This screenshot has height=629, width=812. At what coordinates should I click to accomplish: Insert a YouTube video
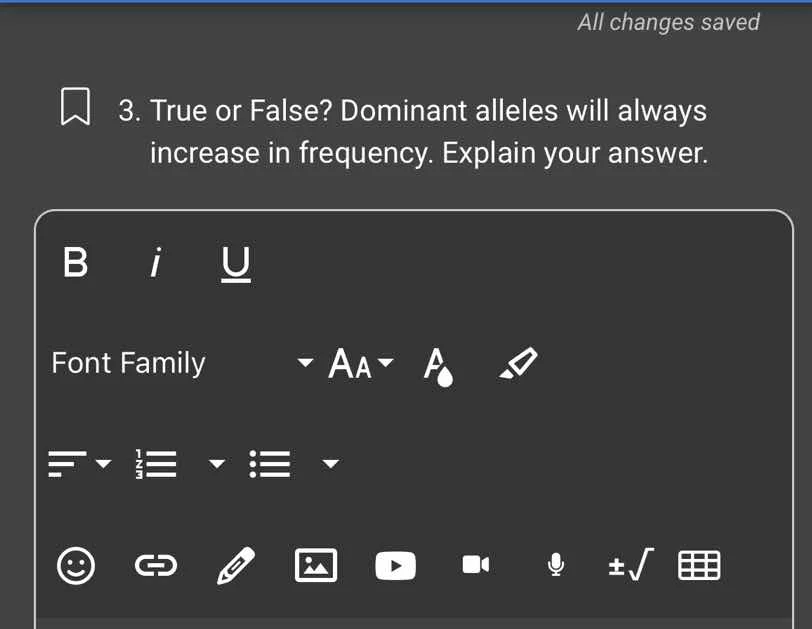pos(395,565)
